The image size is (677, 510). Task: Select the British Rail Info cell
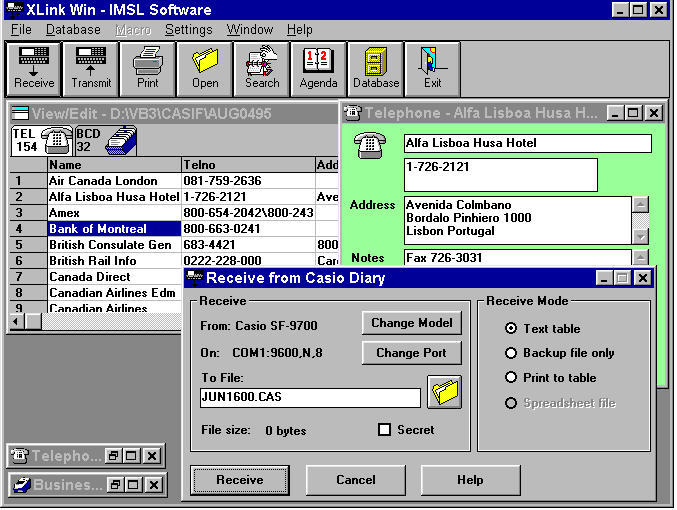coord(114,260)
